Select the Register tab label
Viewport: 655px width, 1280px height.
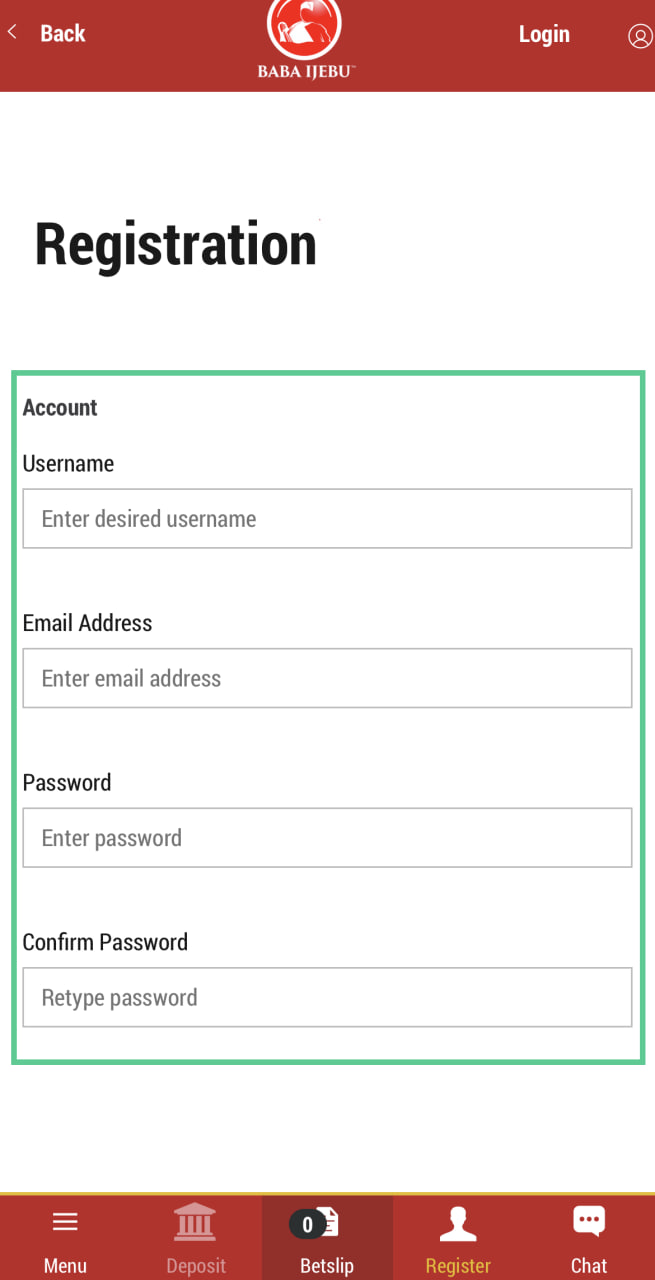click(458, 1265)
